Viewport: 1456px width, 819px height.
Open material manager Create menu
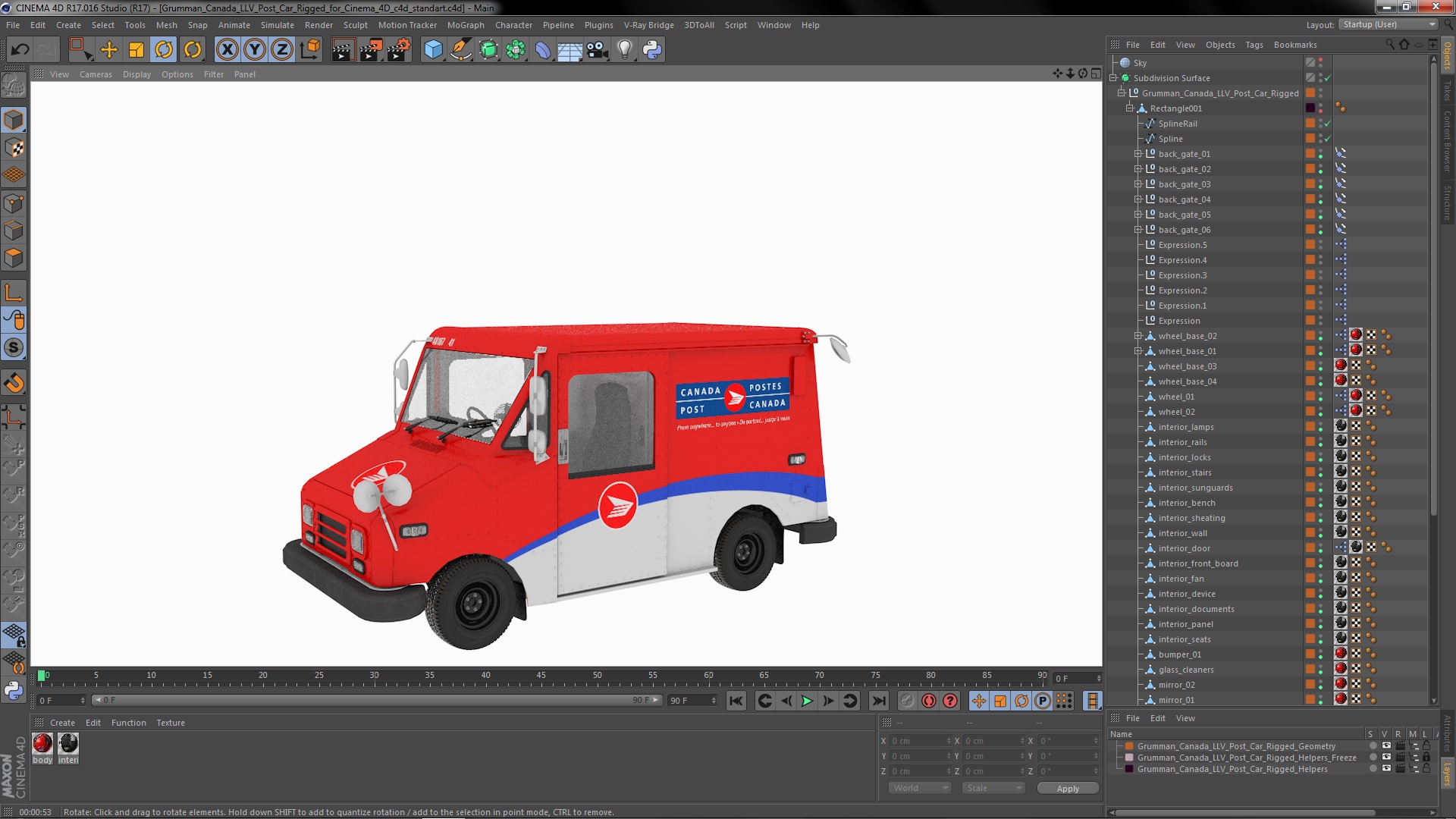[62, 723]
